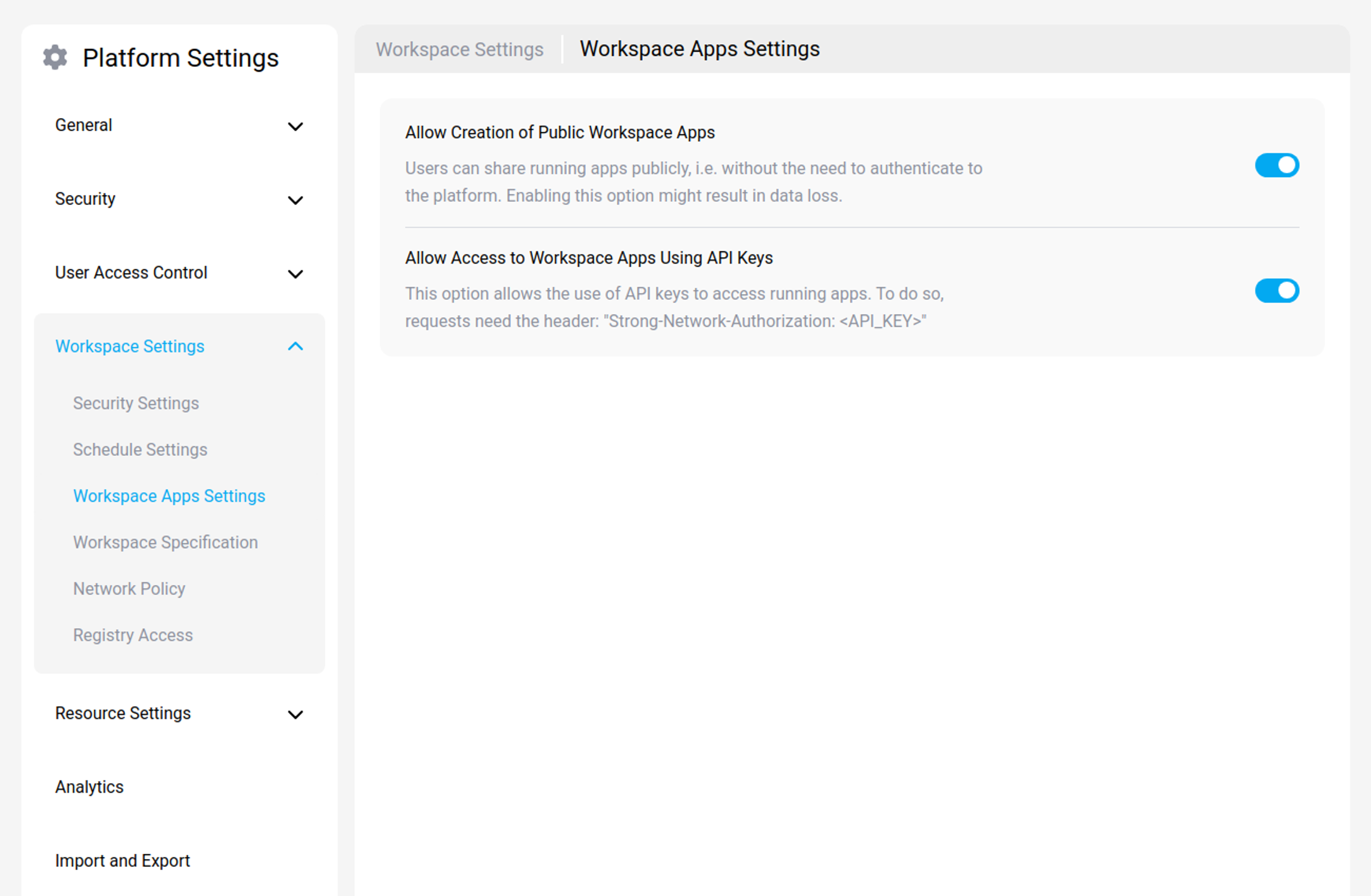Select Workspace Apps Settings in the sidebar
Screen dimensions: 1371x896
pyautogui.click(x=169, y=496)
